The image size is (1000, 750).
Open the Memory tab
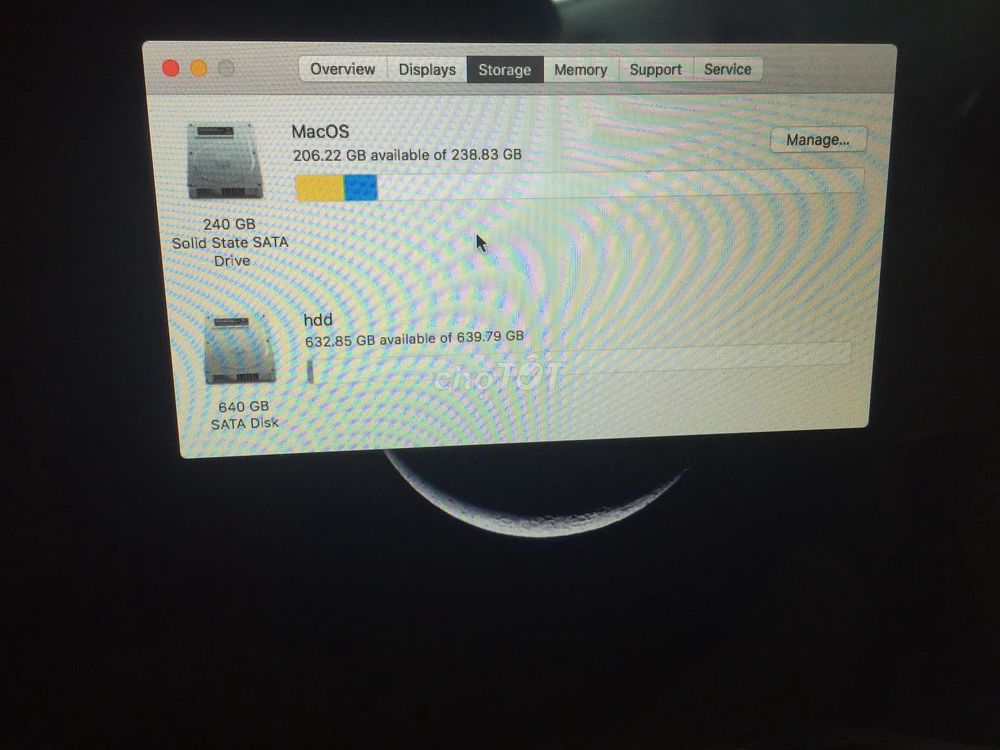(580, 70)
